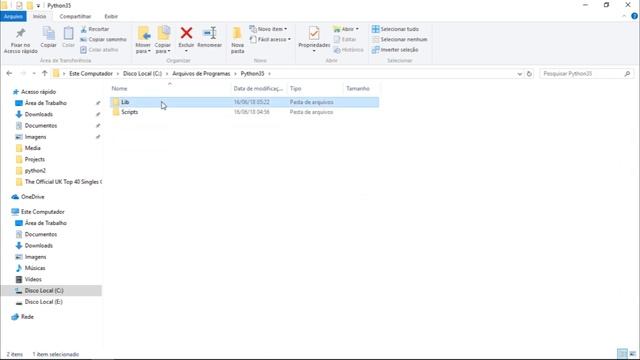Click Copiar caminho in ribbon
Image resolution: width=640 pixels, height=360 pixels.
(x=103, y=40)
